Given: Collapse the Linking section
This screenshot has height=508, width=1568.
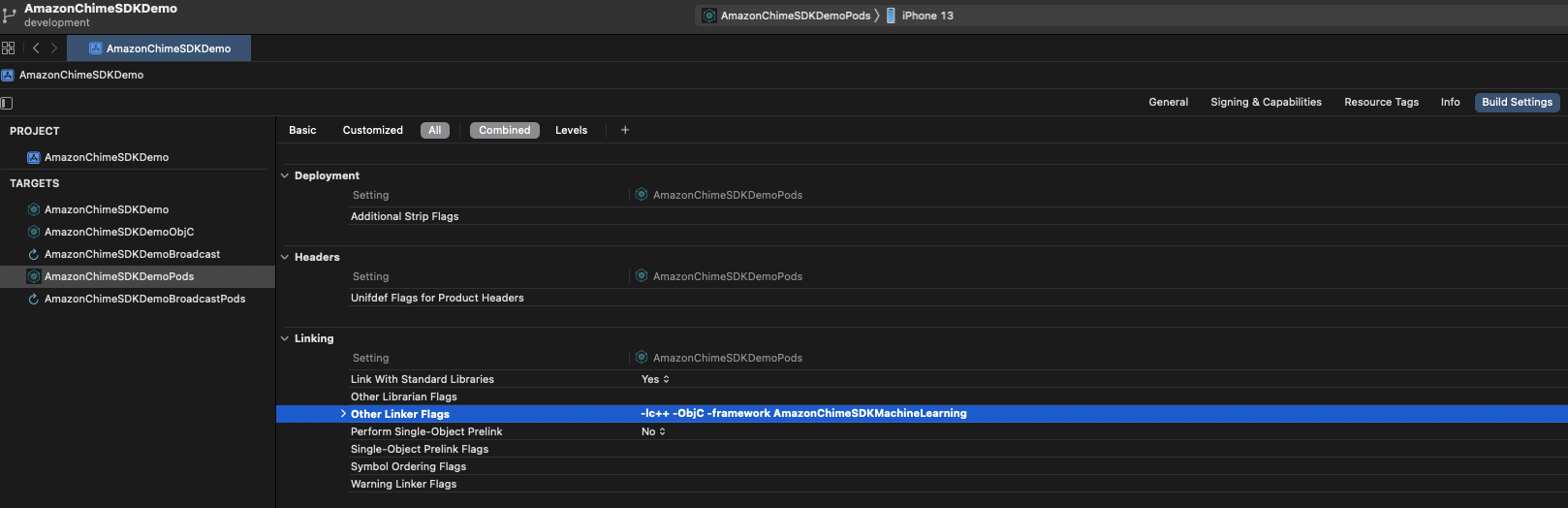Looking at the screenshot, I should point(285,338).
